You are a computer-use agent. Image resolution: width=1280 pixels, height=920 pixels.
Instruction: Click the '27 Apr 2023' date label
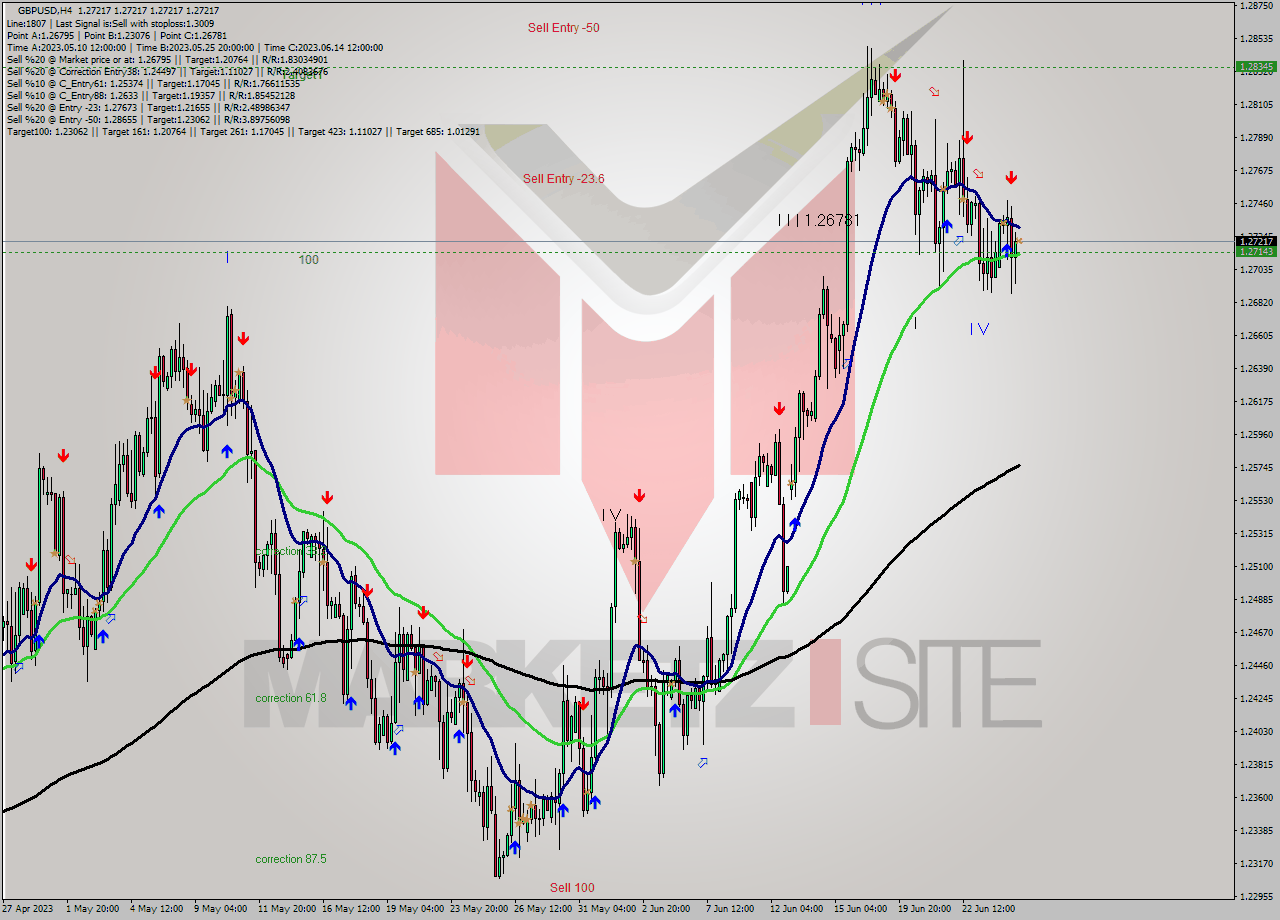29,909
